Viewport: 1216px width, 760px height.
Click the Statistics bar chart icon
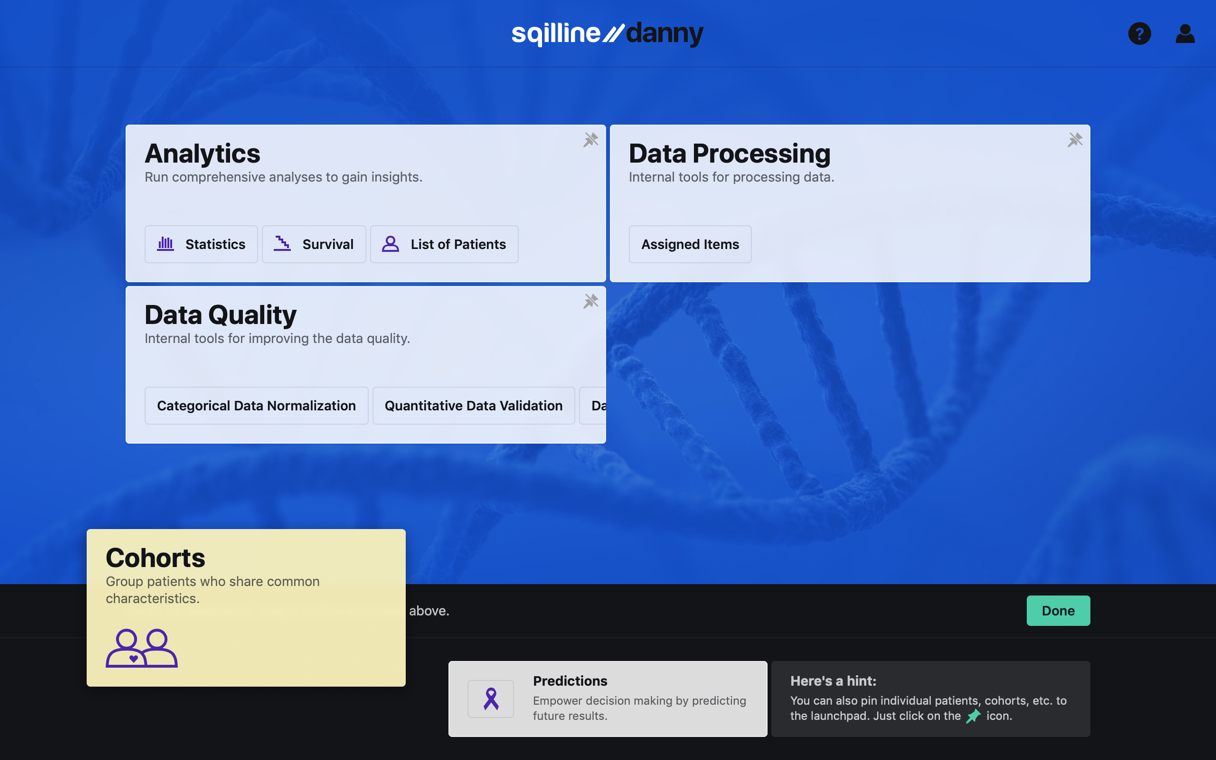(x=166, y=244)
